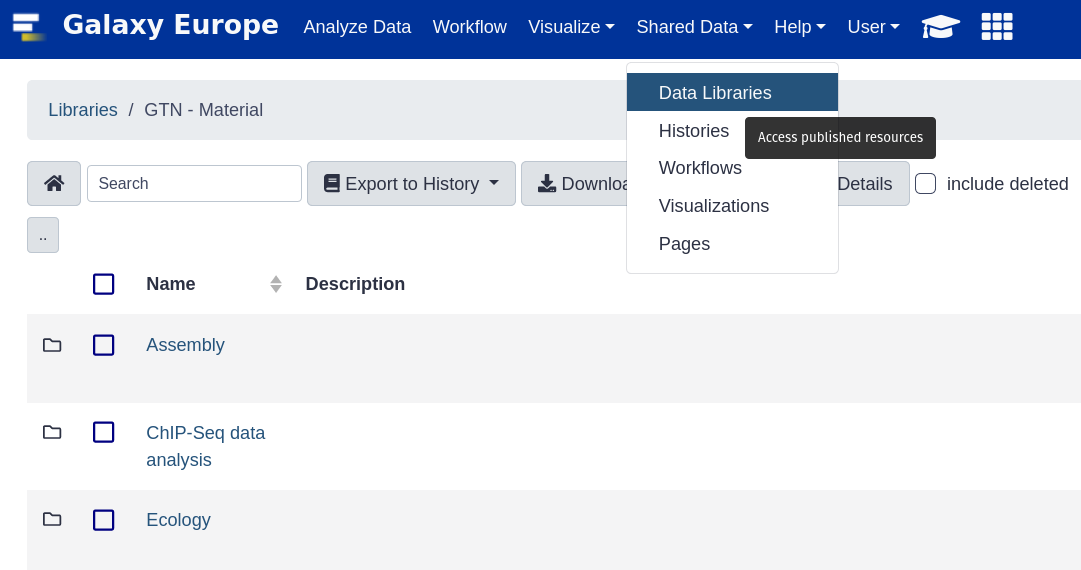
Task: Sort by Name column arrows
Action: (276, 284)
